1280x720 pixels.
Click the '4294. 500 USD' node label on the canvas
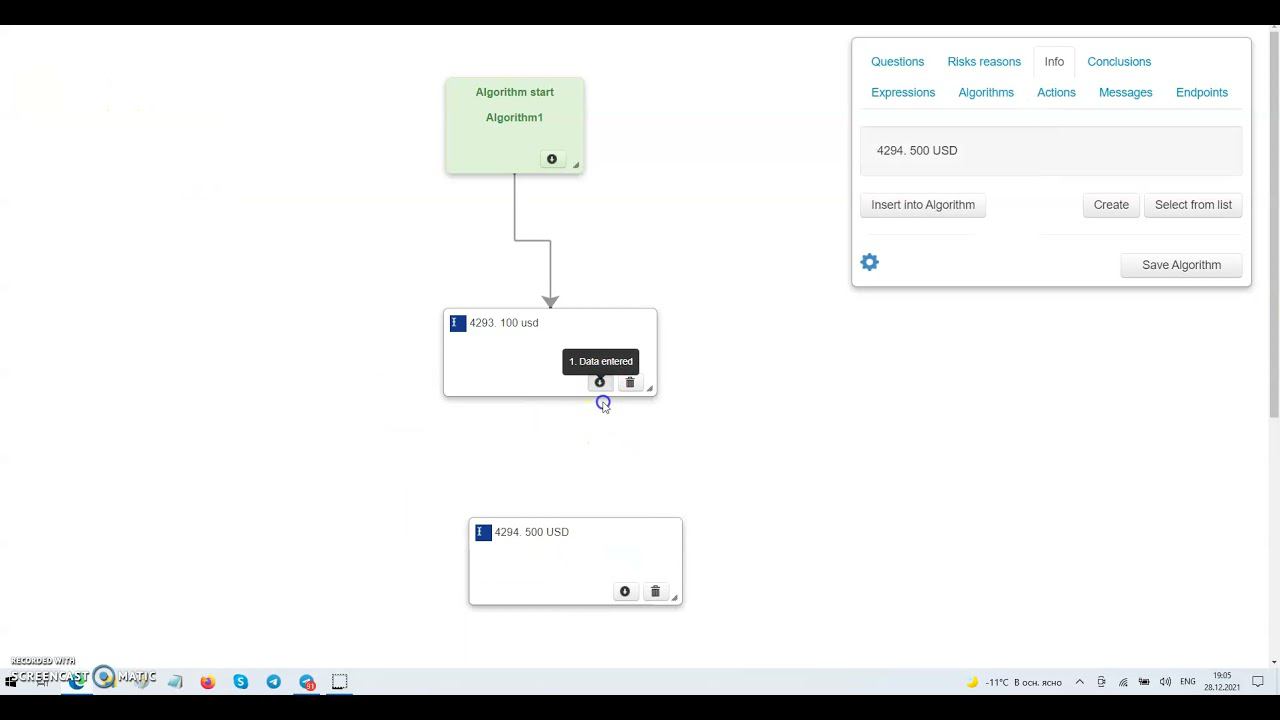pos(532,532)
